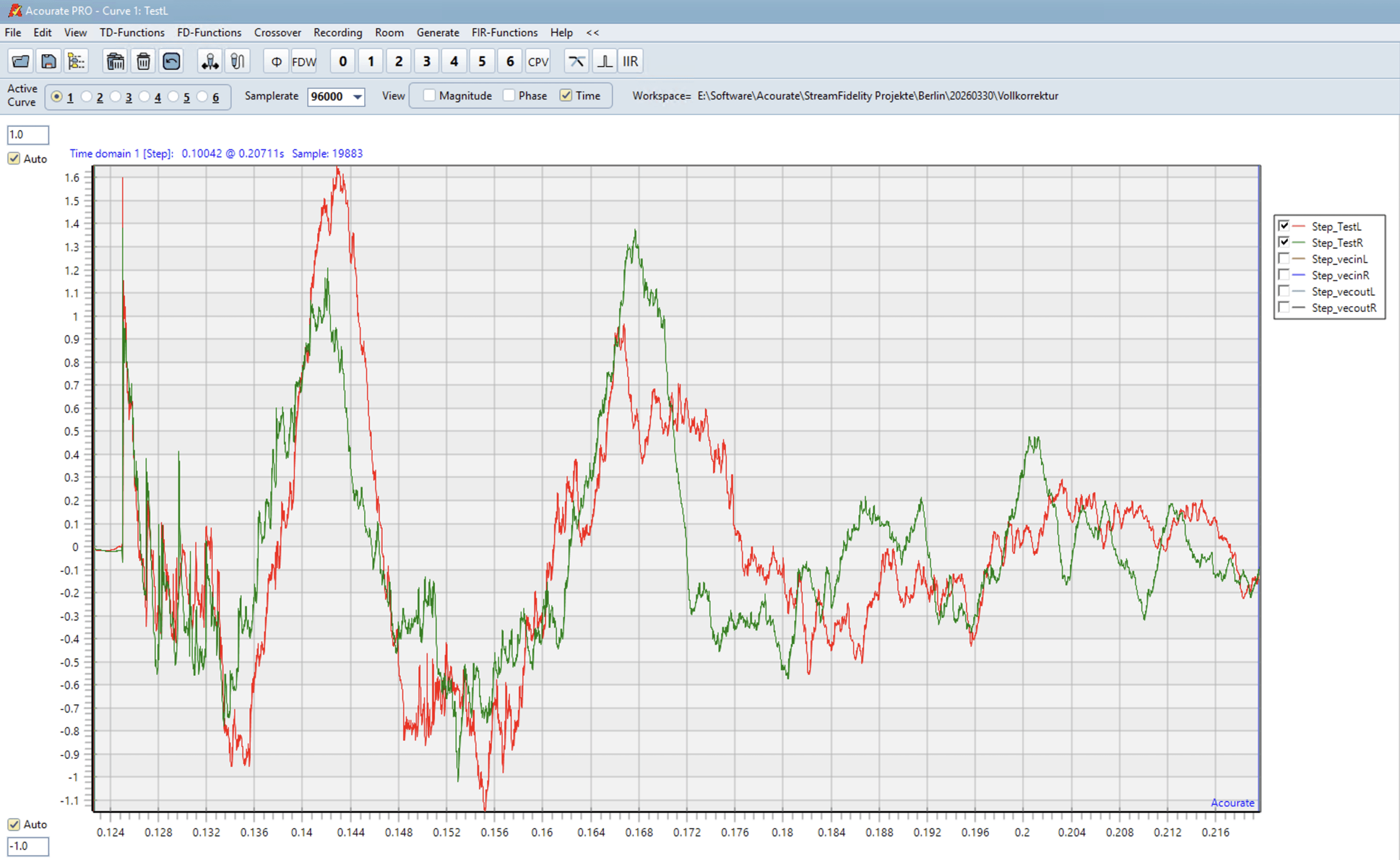
Task: Click the workspace tree structure icon
Action: point(76,61)
